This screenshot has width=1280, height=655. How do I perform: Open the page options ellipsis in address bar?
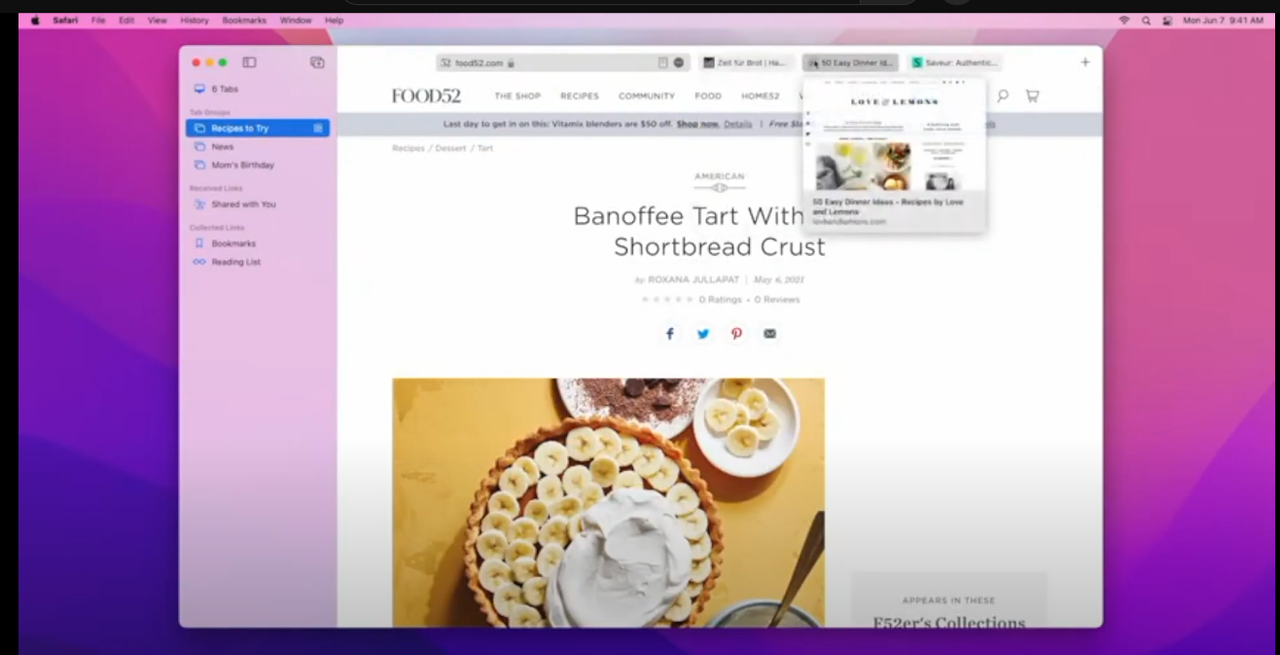click(678, 62)
